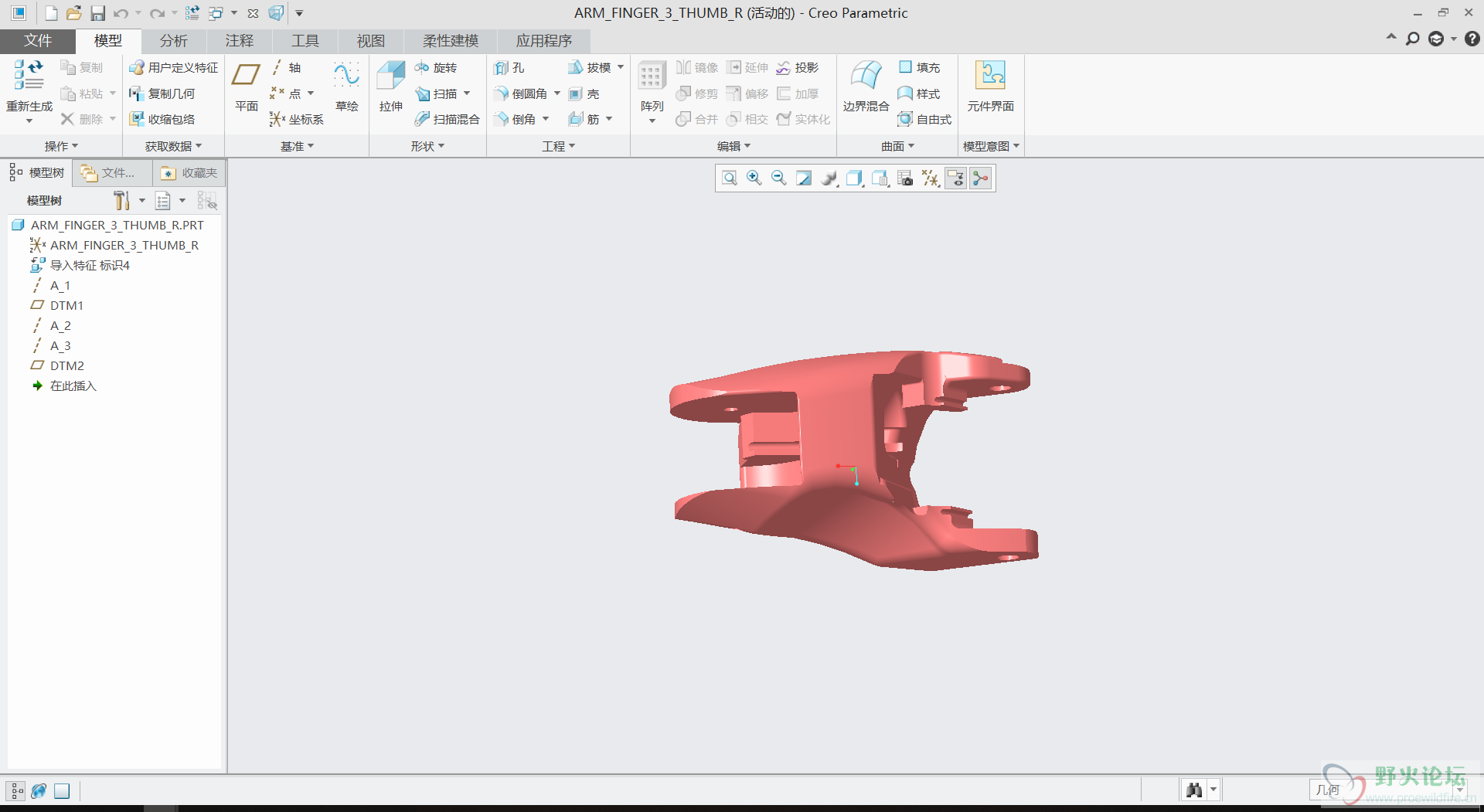The height and width of the screenshot is (812, 1484).
Task: Expand the Surfaces (曲面) group dropdown
Action: click(897, 146)
